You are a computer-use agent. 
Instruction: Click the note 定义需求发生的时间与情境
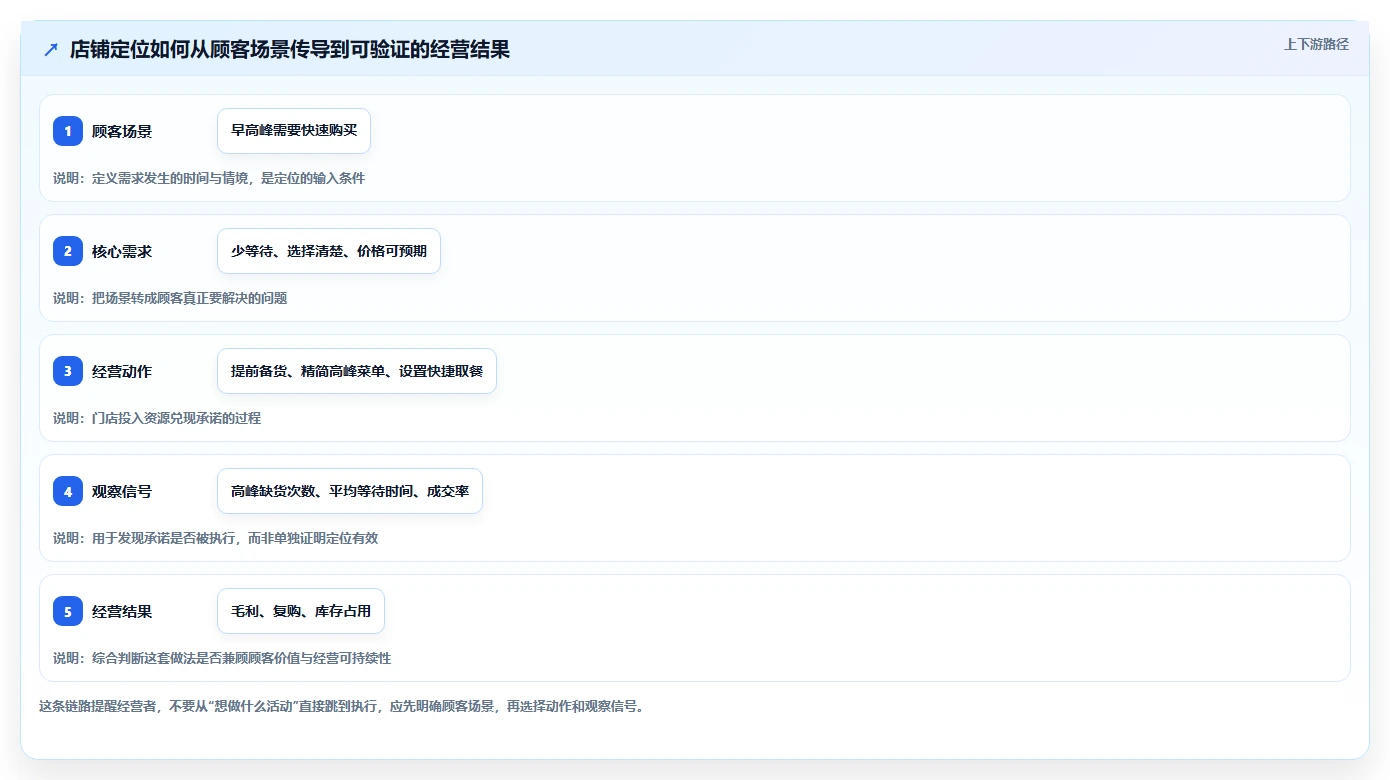coord(209,178)
